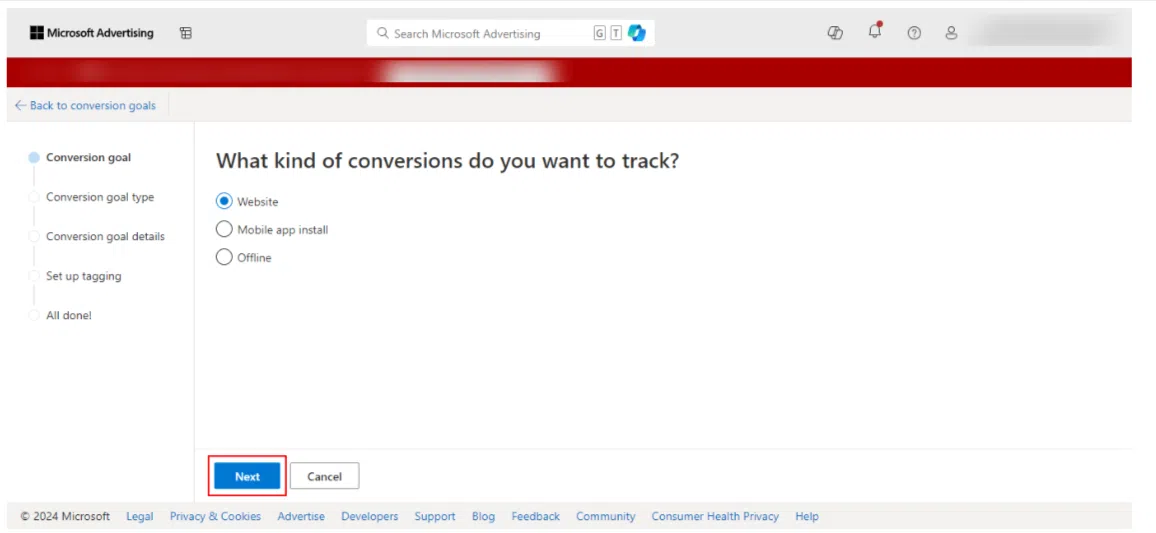Click the Next button
Screen dimensions: 1156x533
tap(247, 476)
